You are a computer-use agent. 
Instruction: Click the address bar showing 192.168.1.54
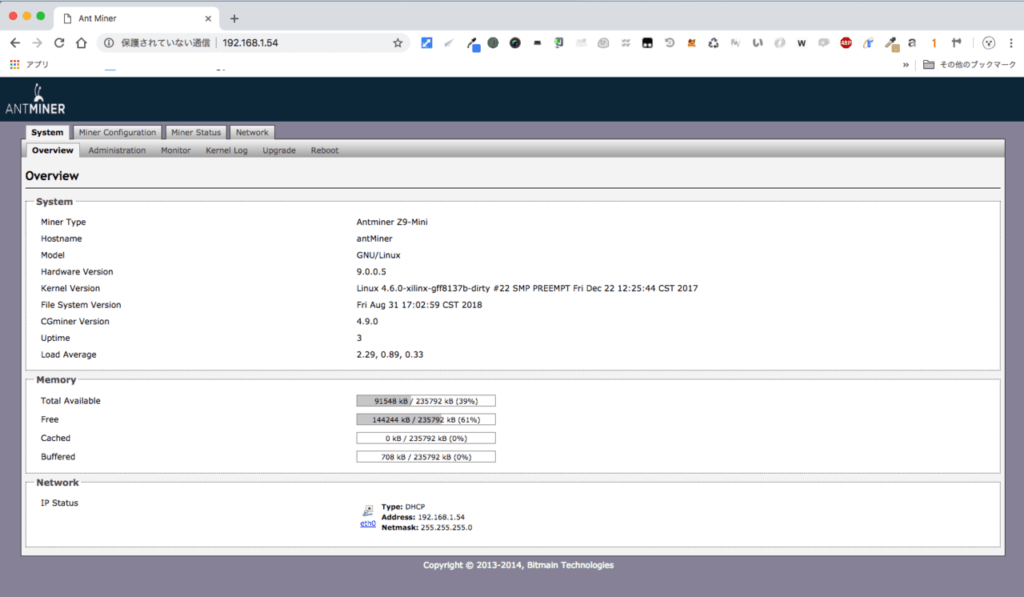coord(300,43)
